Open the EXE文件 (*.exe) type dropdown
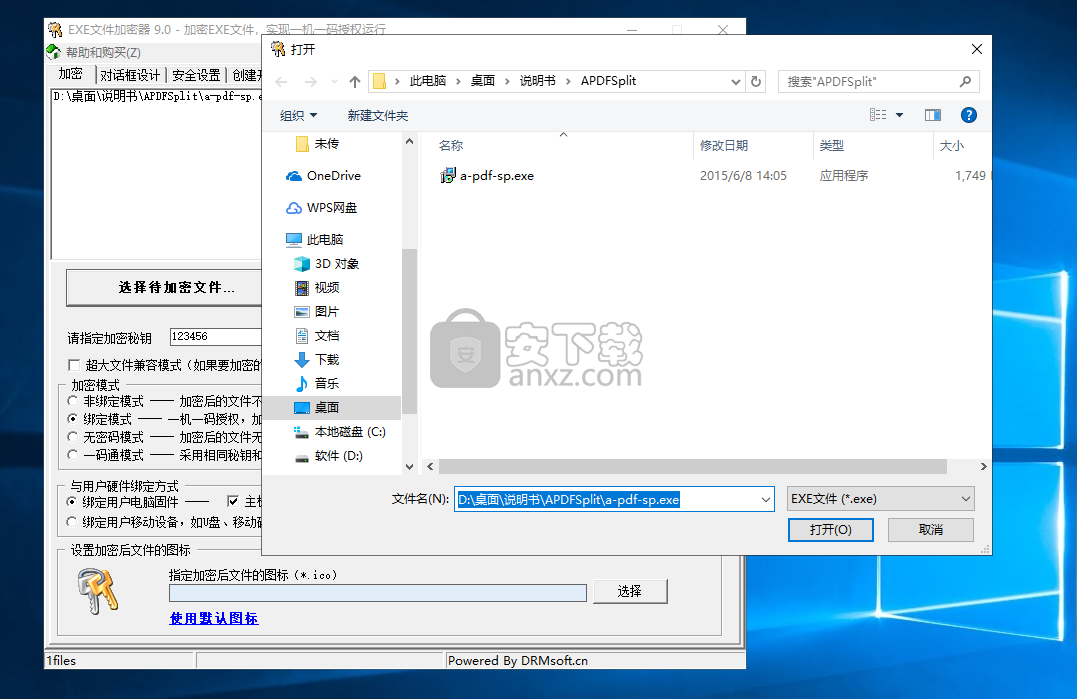This screenshot has height=699, width=1077. 881,499
